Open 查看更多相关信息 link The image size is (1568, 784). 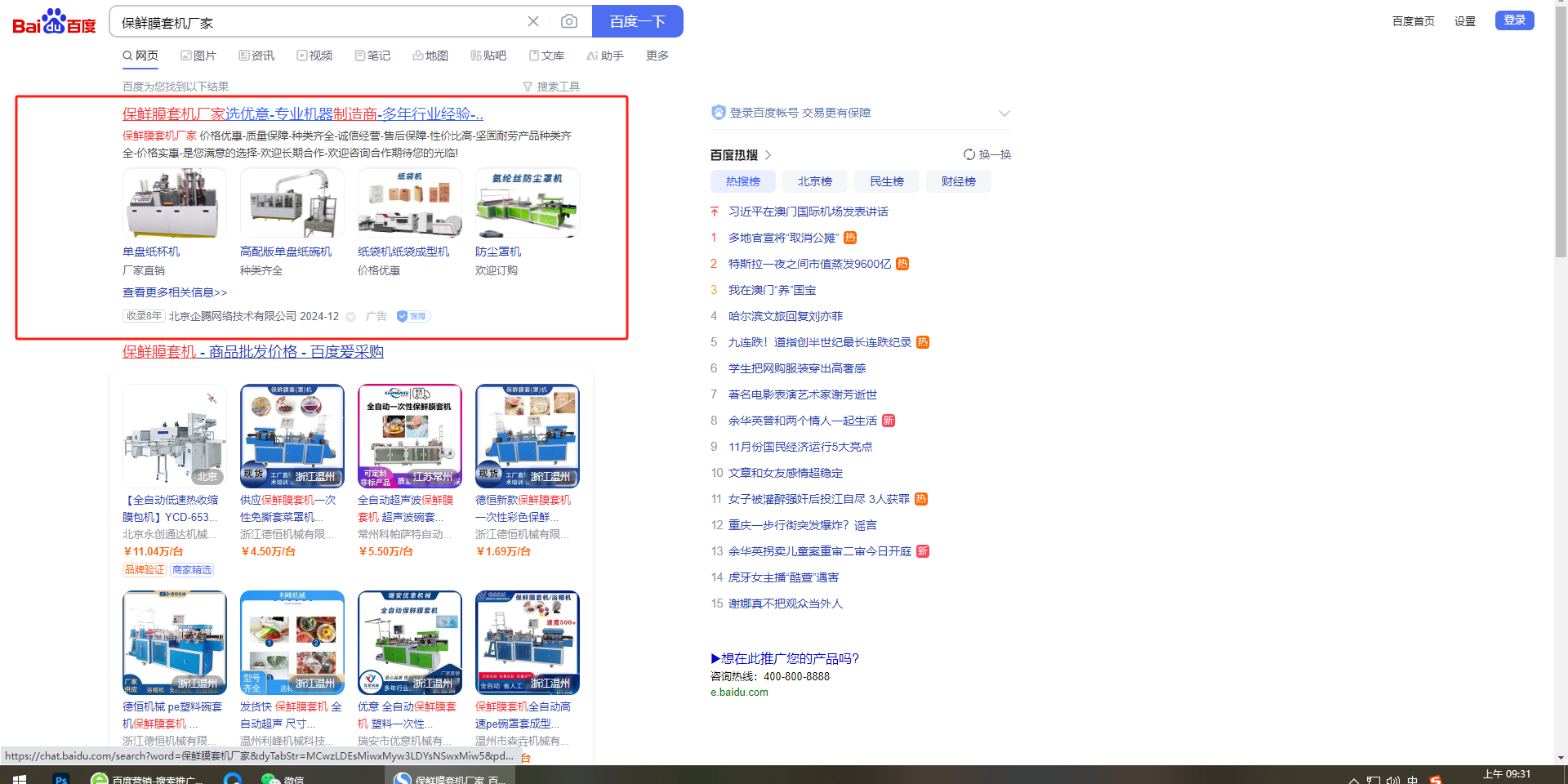[175, 292]
